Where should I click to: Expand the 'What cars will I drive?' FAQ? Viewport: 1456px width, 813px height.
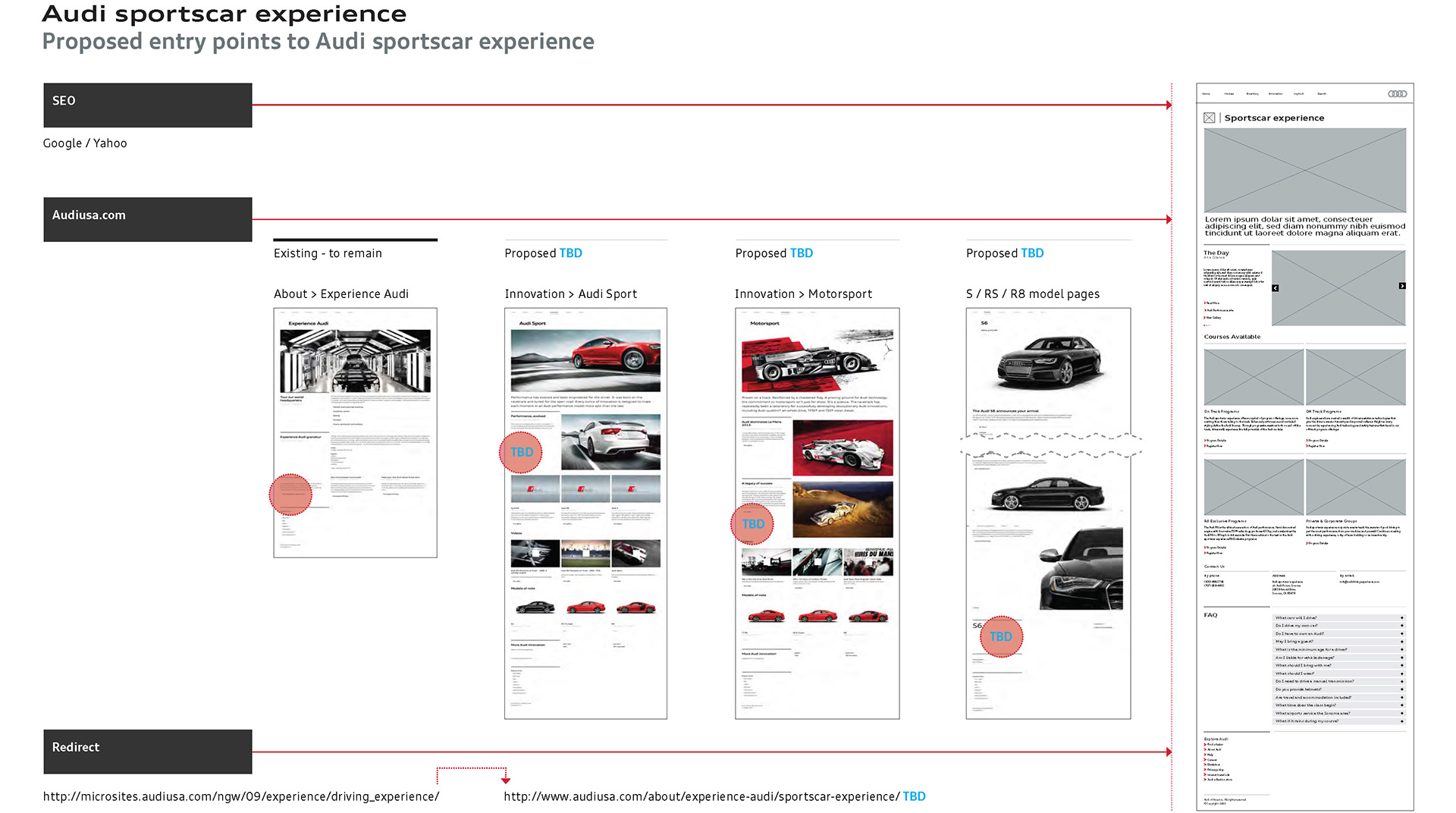1339,618
